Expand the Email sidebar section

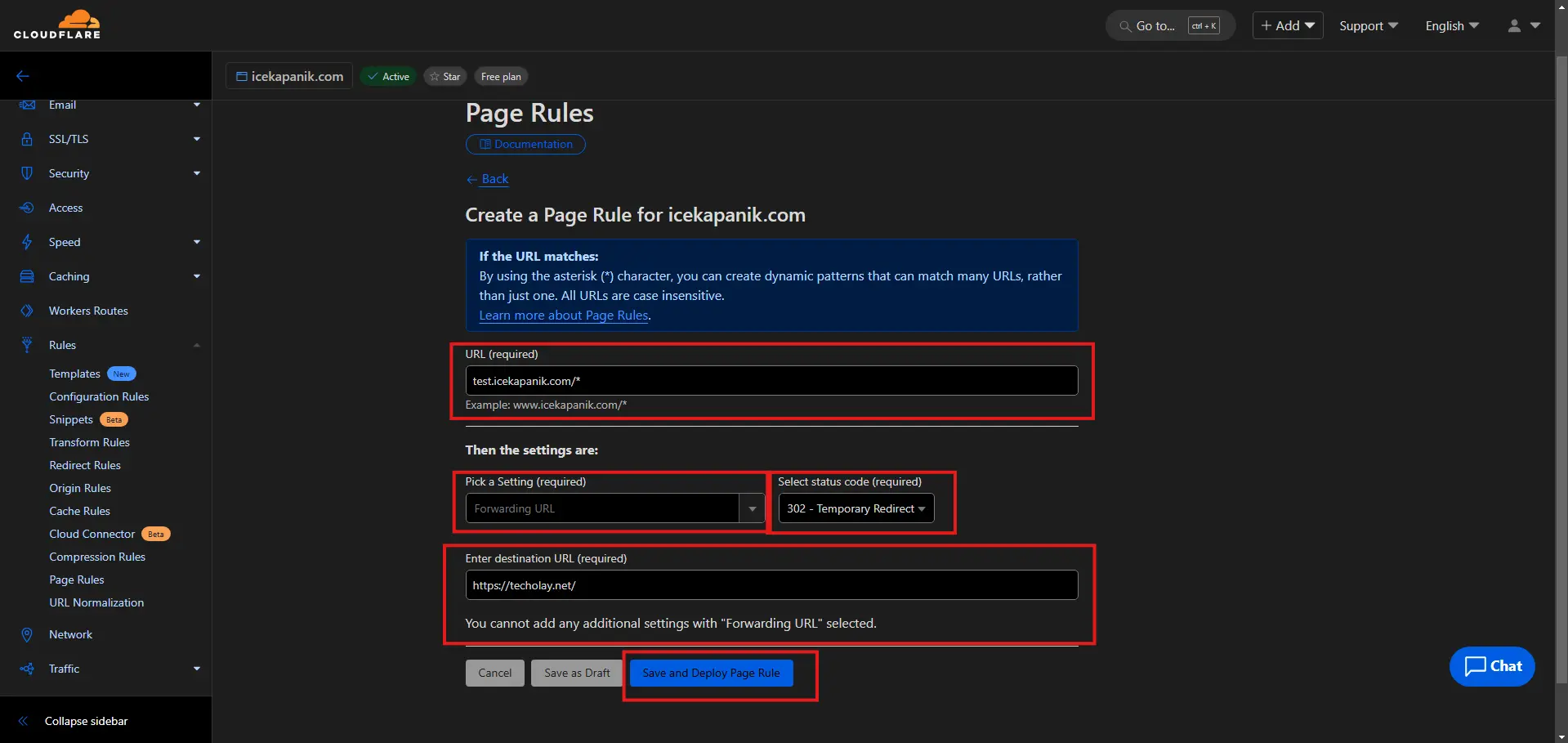click(197, 105)
